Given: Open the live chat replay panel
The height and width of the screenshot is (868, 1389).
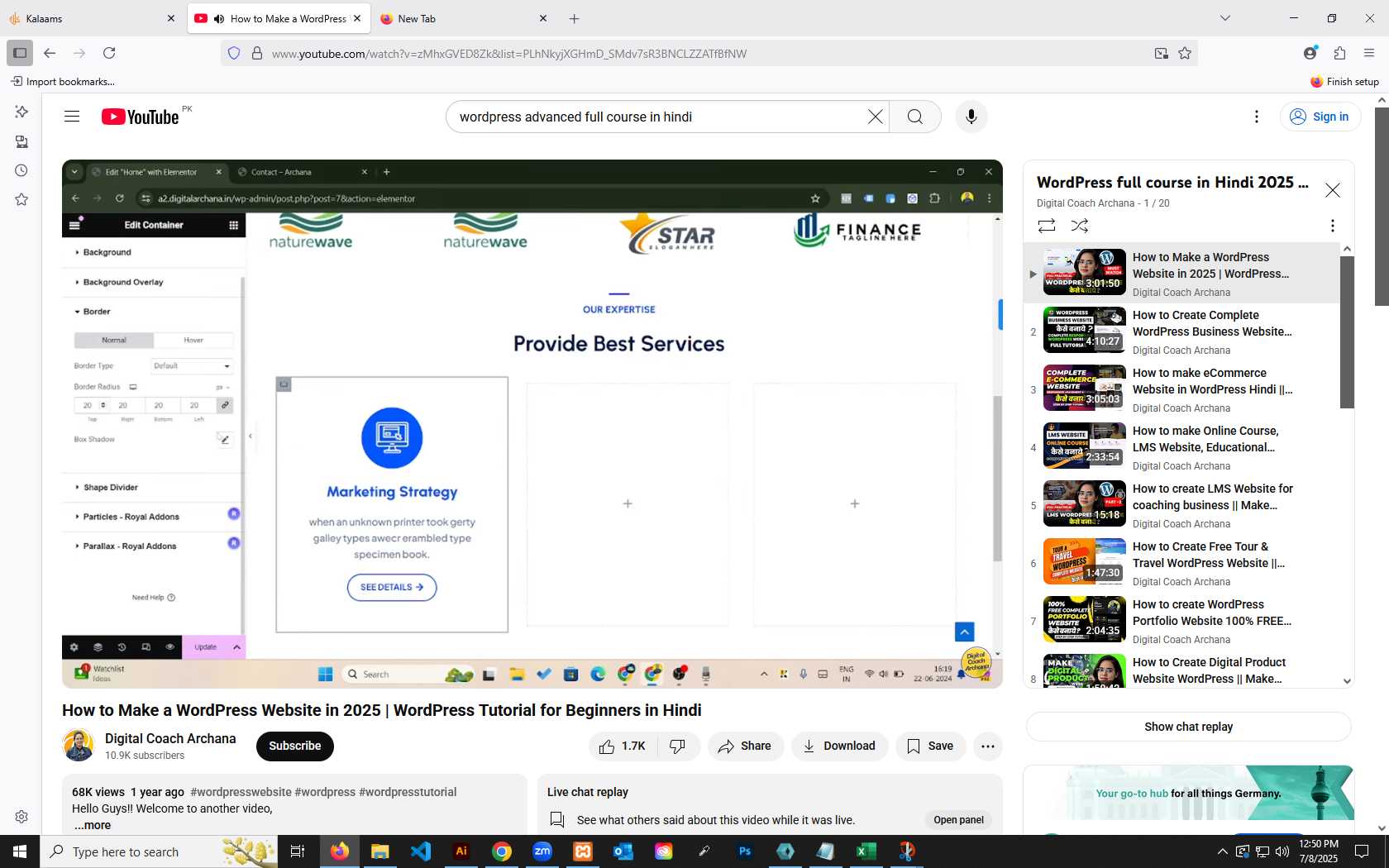Looking at the screenshot, I should coord(958,820).
